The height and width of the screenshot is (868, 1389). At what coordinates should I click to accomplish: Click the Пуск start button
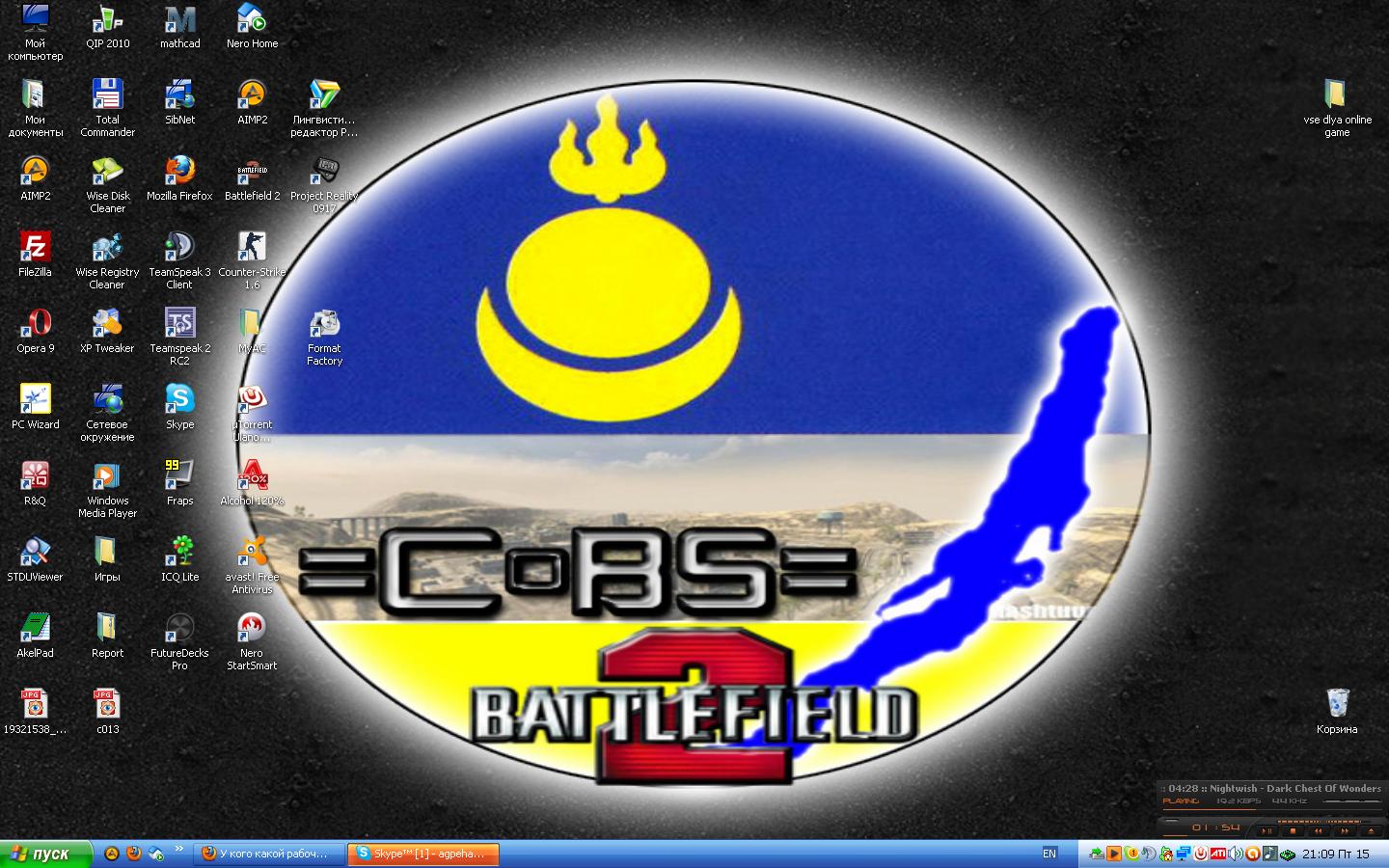pos(46,854)
